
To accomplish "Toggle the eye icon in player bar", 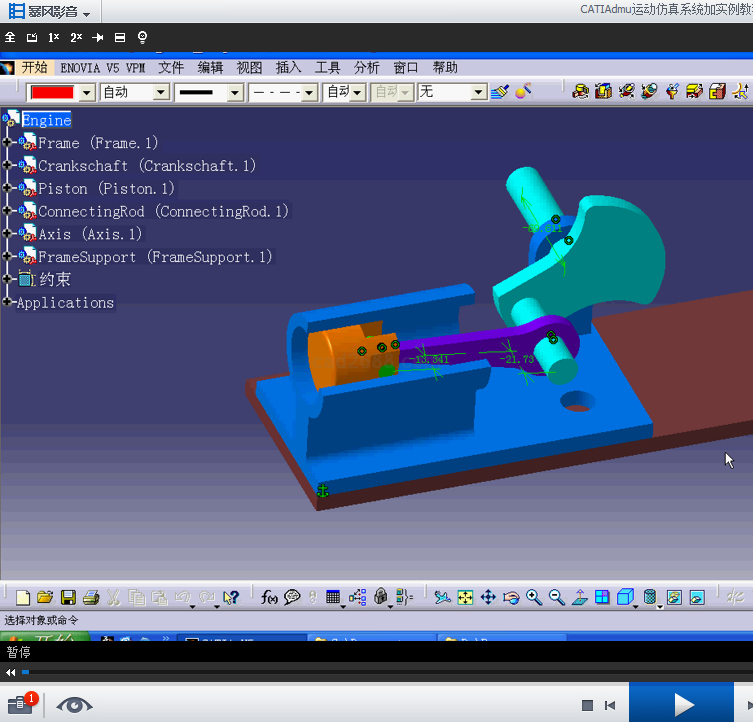I will tap(74, 705).
